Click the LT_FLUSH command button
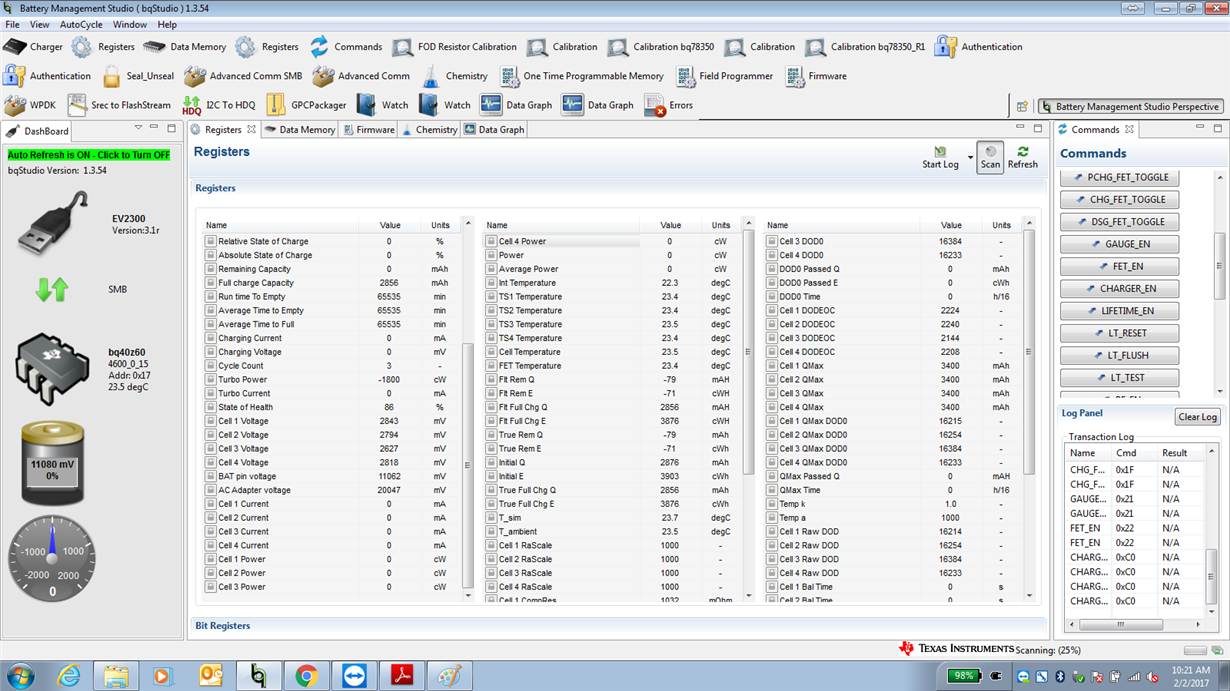This screenshot has width=1230, height=691. [1119, 355]
